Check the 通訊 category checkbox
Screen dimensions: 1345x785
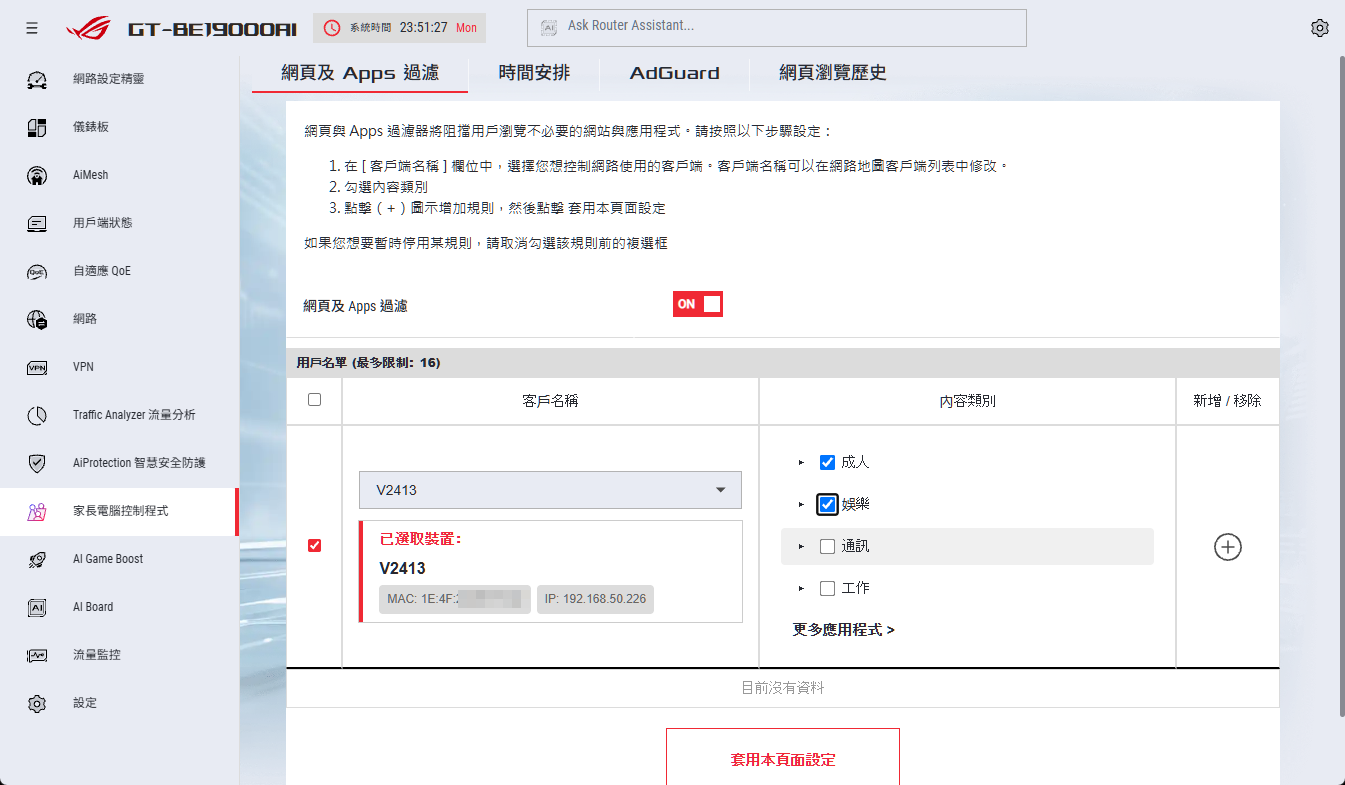pyautogui.click(x=827, y=546)
